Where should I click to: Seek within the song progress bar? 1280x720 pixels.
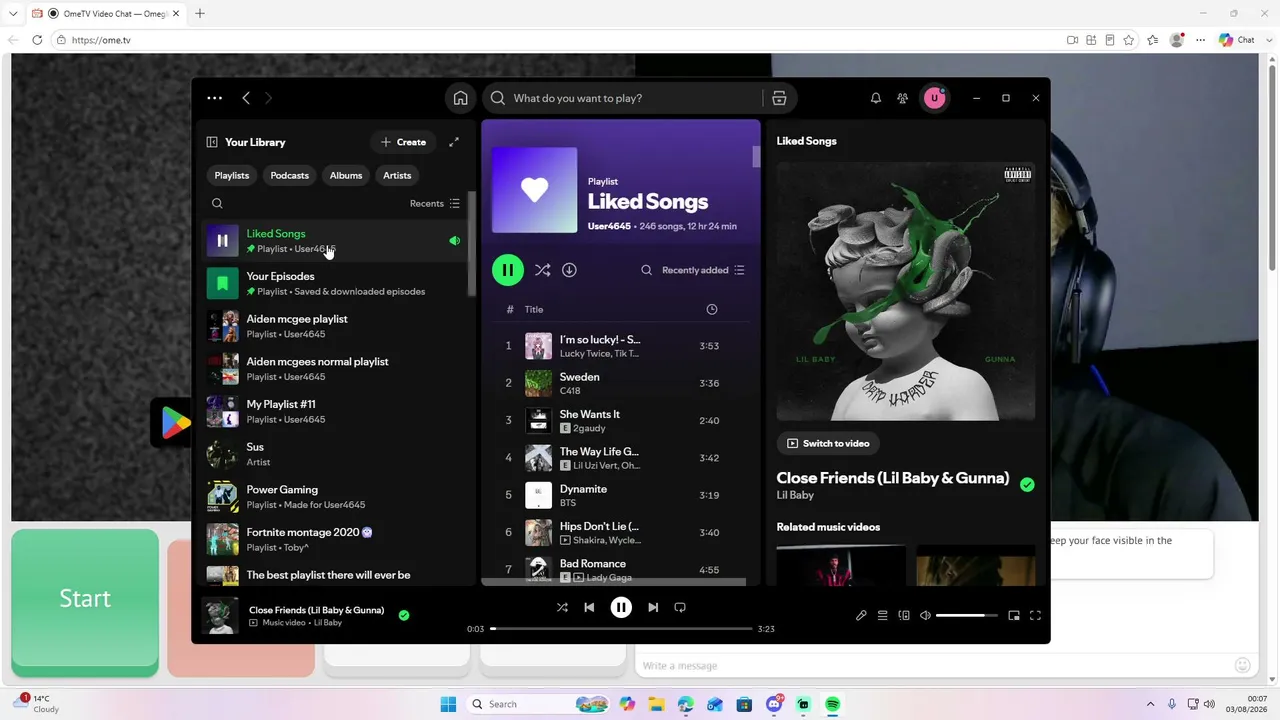(621, 628)
